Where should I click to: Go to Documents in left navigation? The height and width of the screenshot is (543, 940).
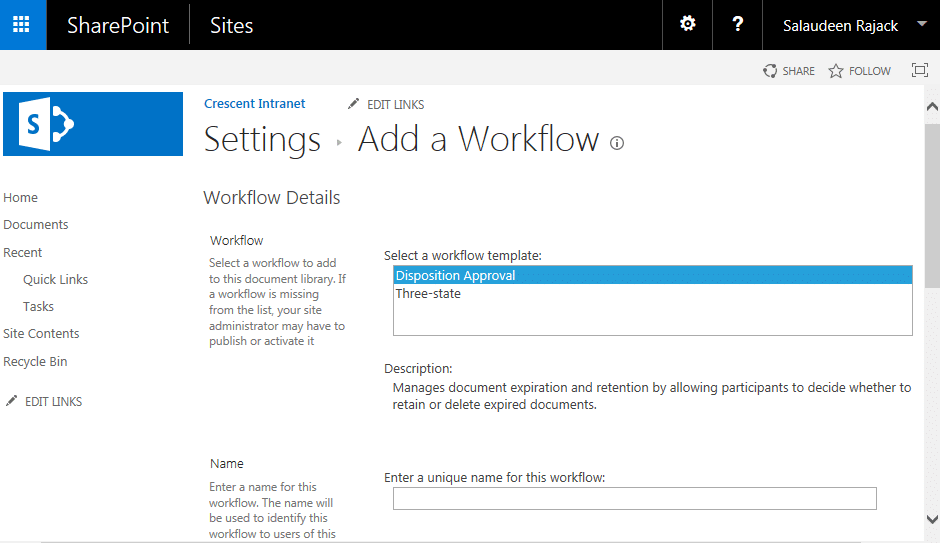point(36,225)
